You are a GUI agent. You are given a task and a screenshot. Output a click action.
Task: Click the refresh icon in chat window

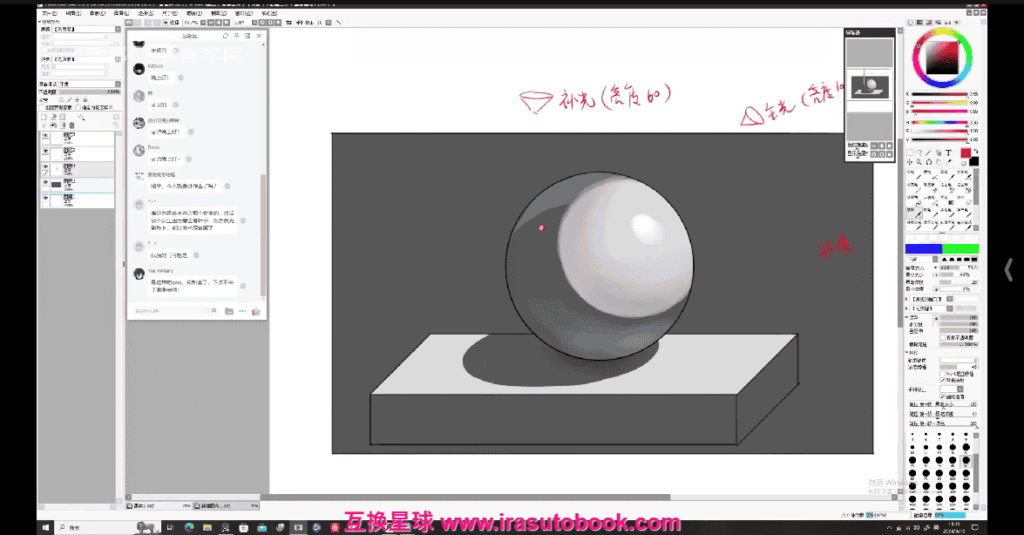[x=225, y=36]
